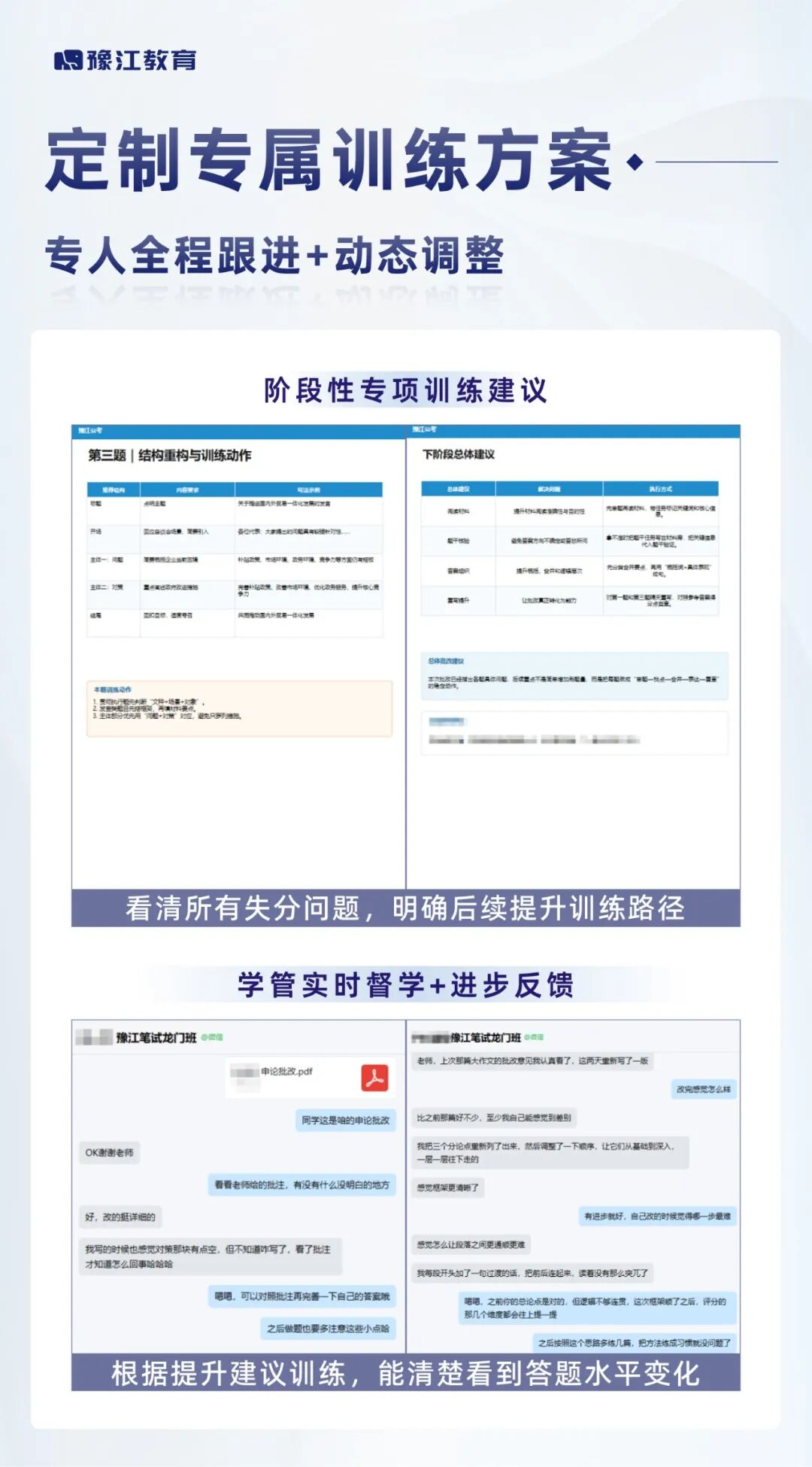
Task: Select message starting '之后按照这个思路多练几篇'
Action: tap(635, 1343)
